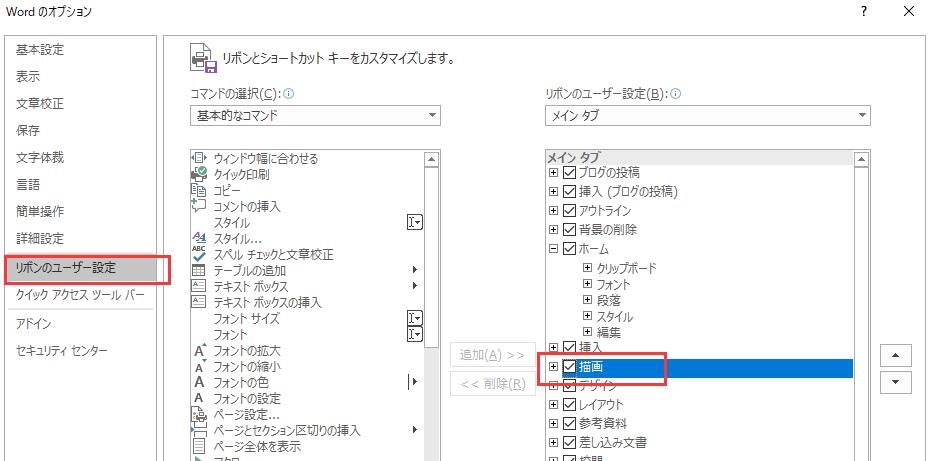Click the command list scrollbar up arrow
The height and width of the screenshot is (461, 928).
(431, 159)
